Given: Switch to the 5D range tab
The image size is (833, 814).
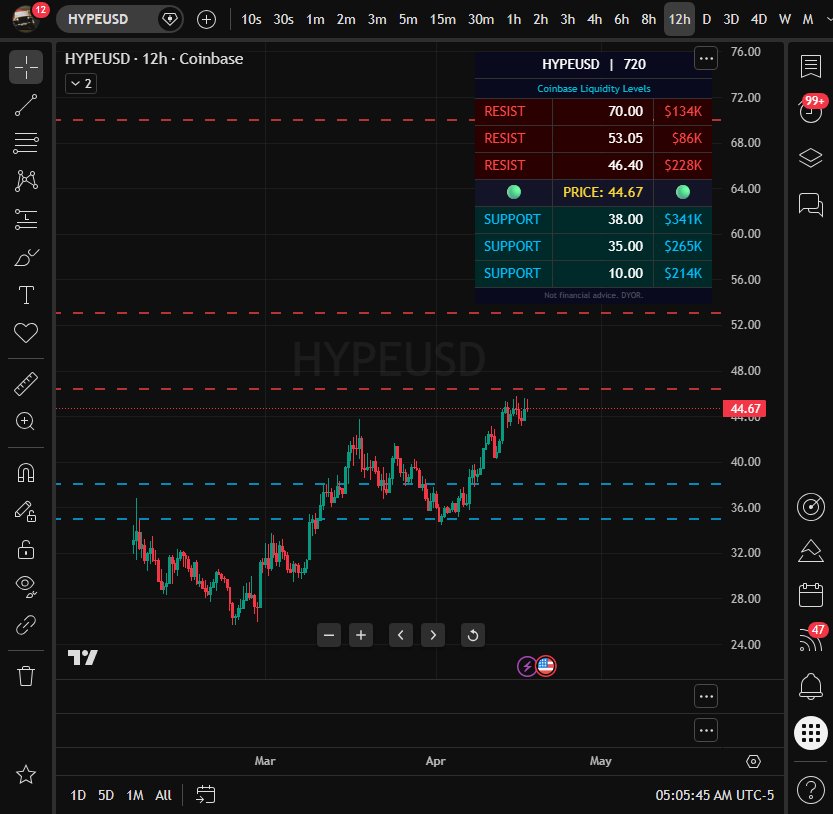Looking at the screenshot, I should (x=106, y=795).
